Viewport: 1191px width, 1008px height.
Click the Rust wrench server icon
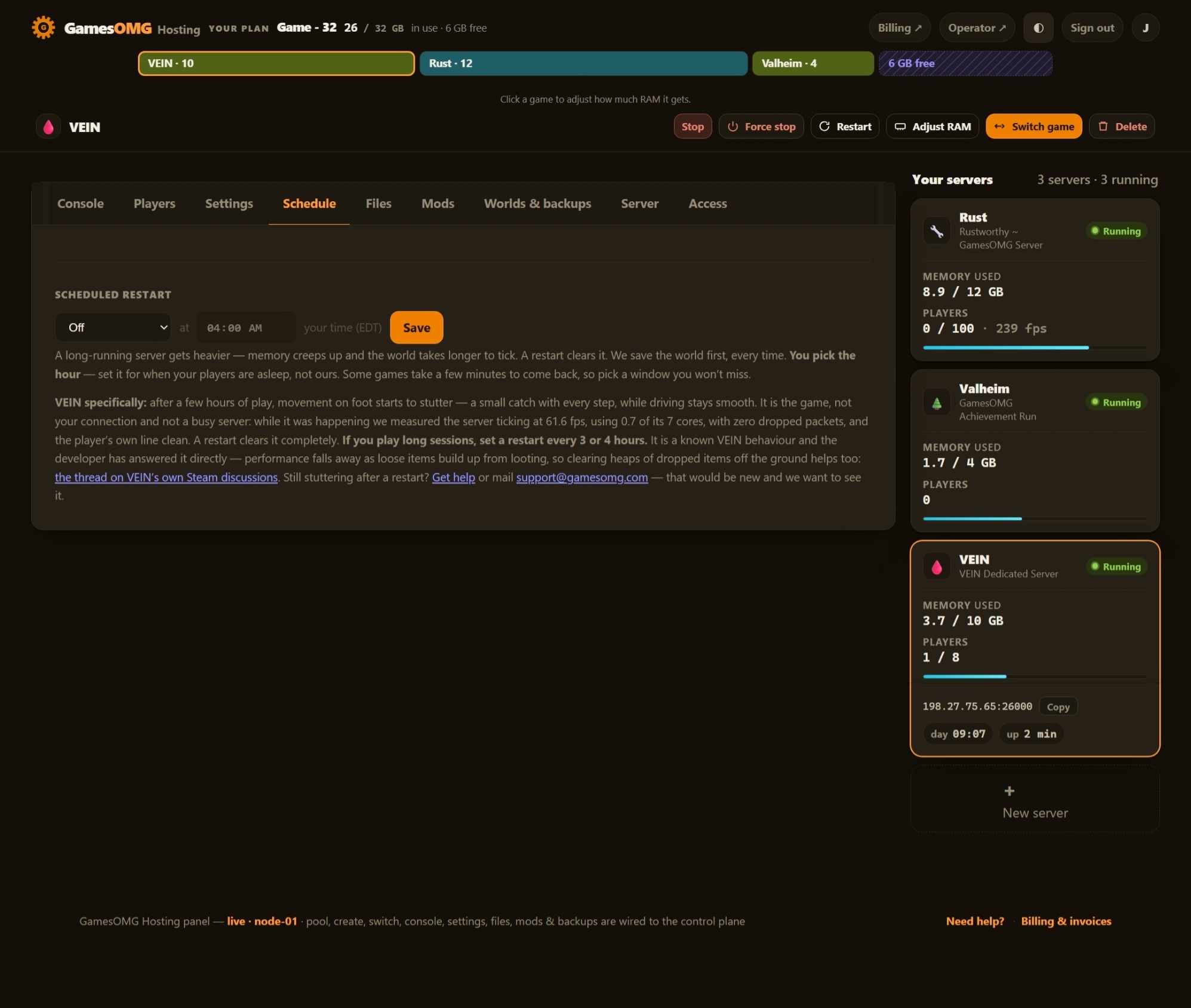click(937, 231)
